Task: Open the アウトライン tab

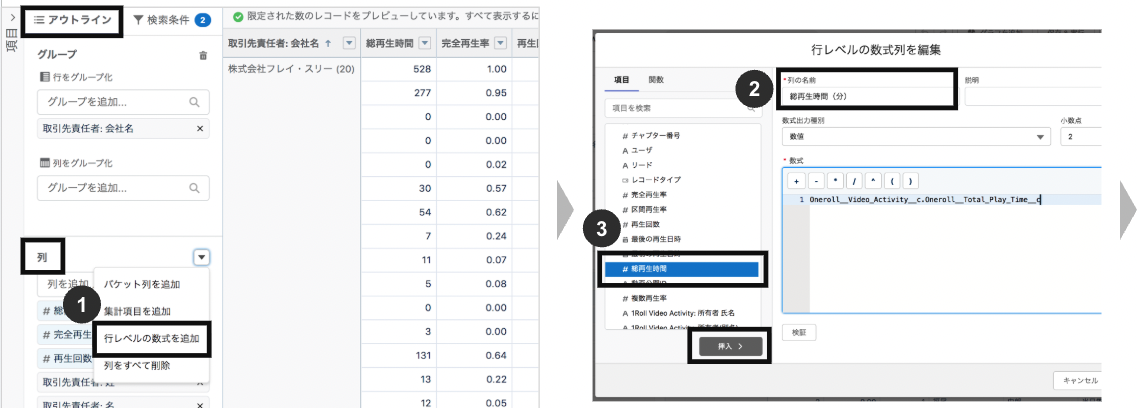Action: [x=71, y=20]
